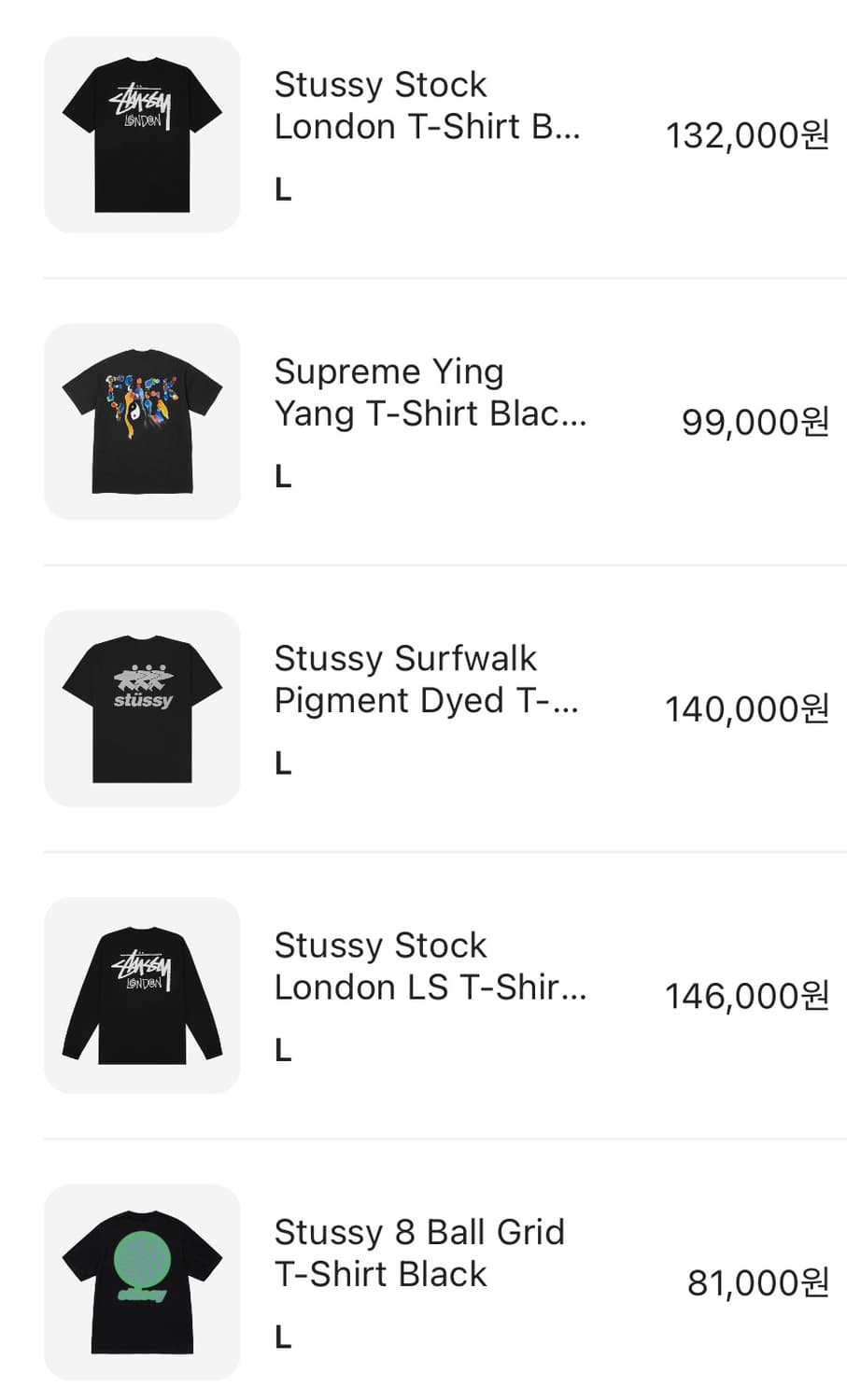Click the Stussy 8 Ball Grid T-Shirt name
Image resolution: width=847 pixels, height=1400 pixels.
click(419, 1253)
